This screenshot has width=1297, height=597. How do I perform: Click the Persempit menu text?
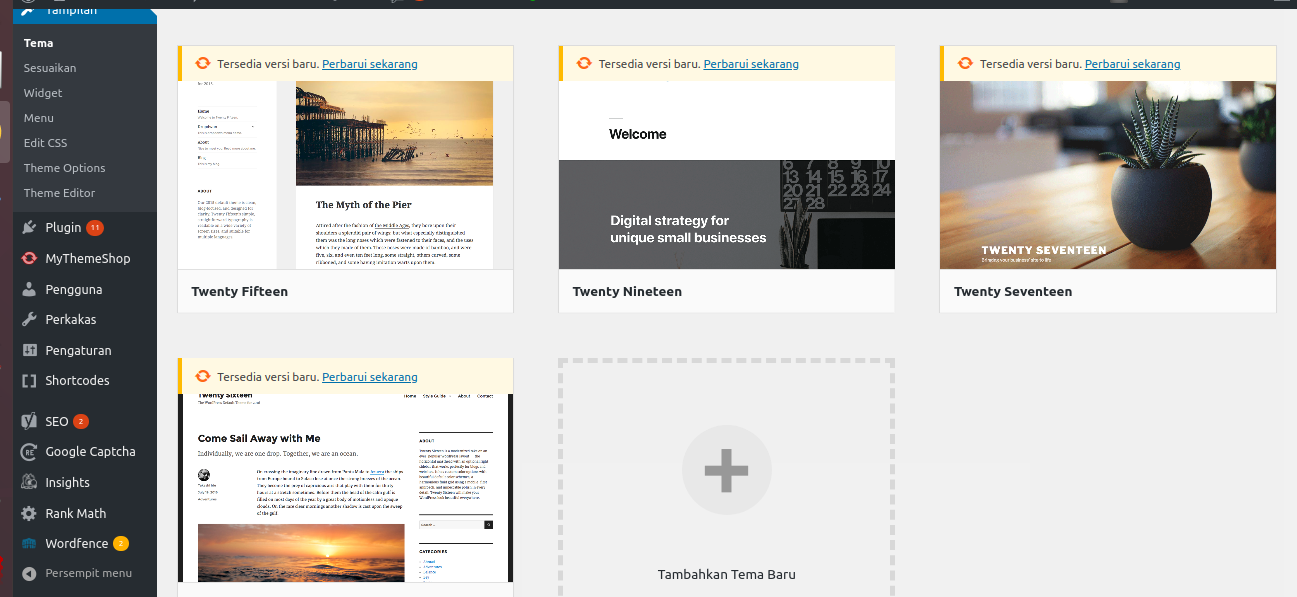(88, 573)
